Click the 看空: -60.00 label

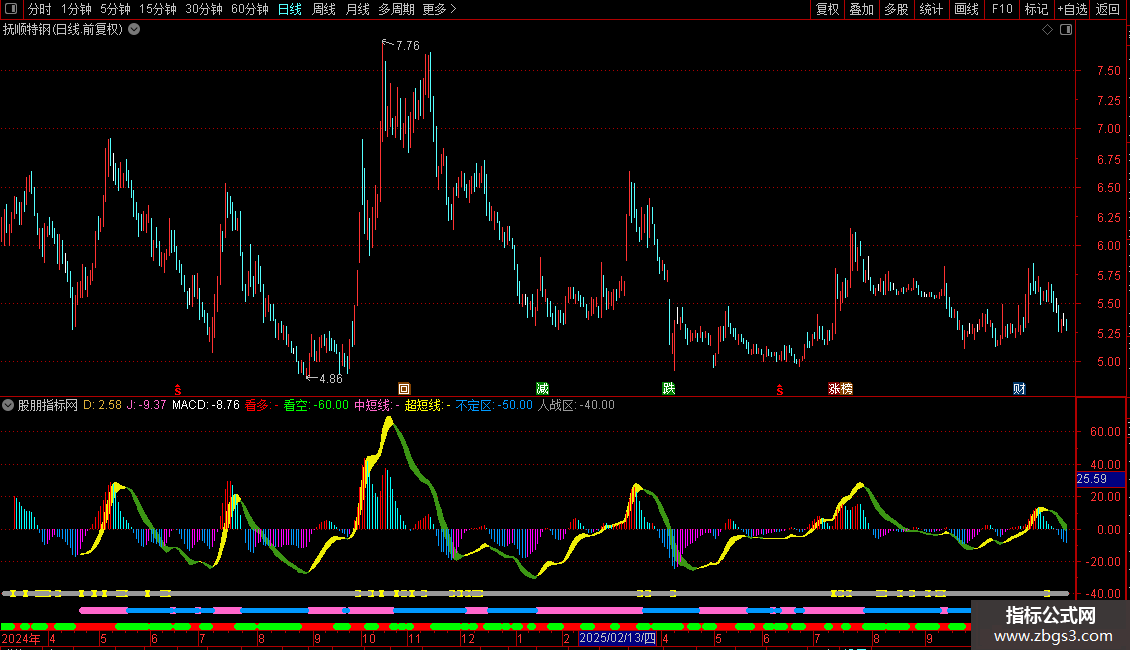(316, 405)
